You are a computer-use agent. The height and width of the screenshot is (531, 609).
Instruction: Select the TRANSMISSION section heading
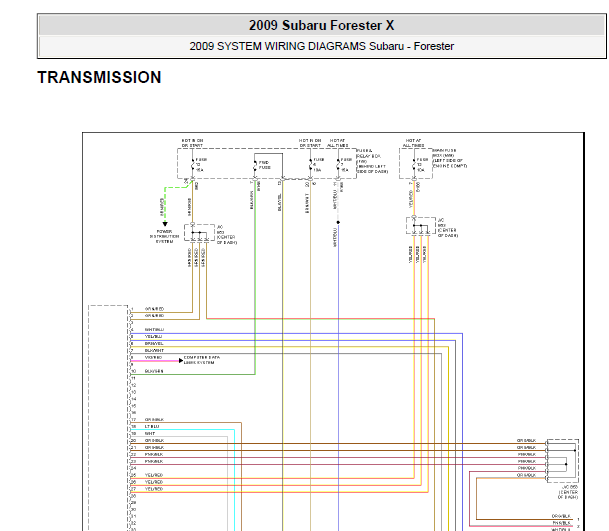pyautogui.click(x=99, y=77)
